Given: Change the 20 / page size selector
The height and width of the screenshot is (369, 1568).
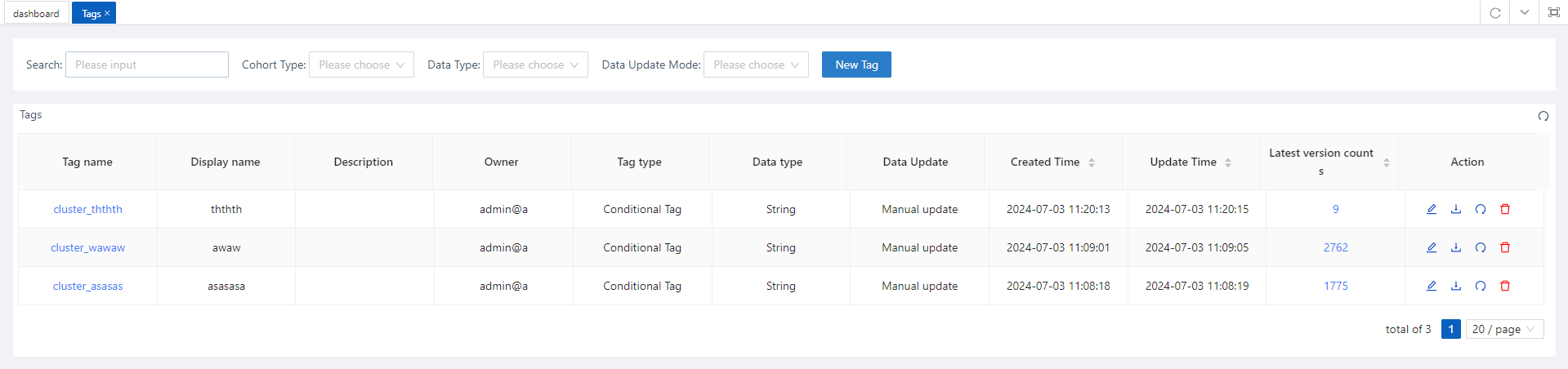Looking at the screenshot, I should click(x=1504, y=329).
